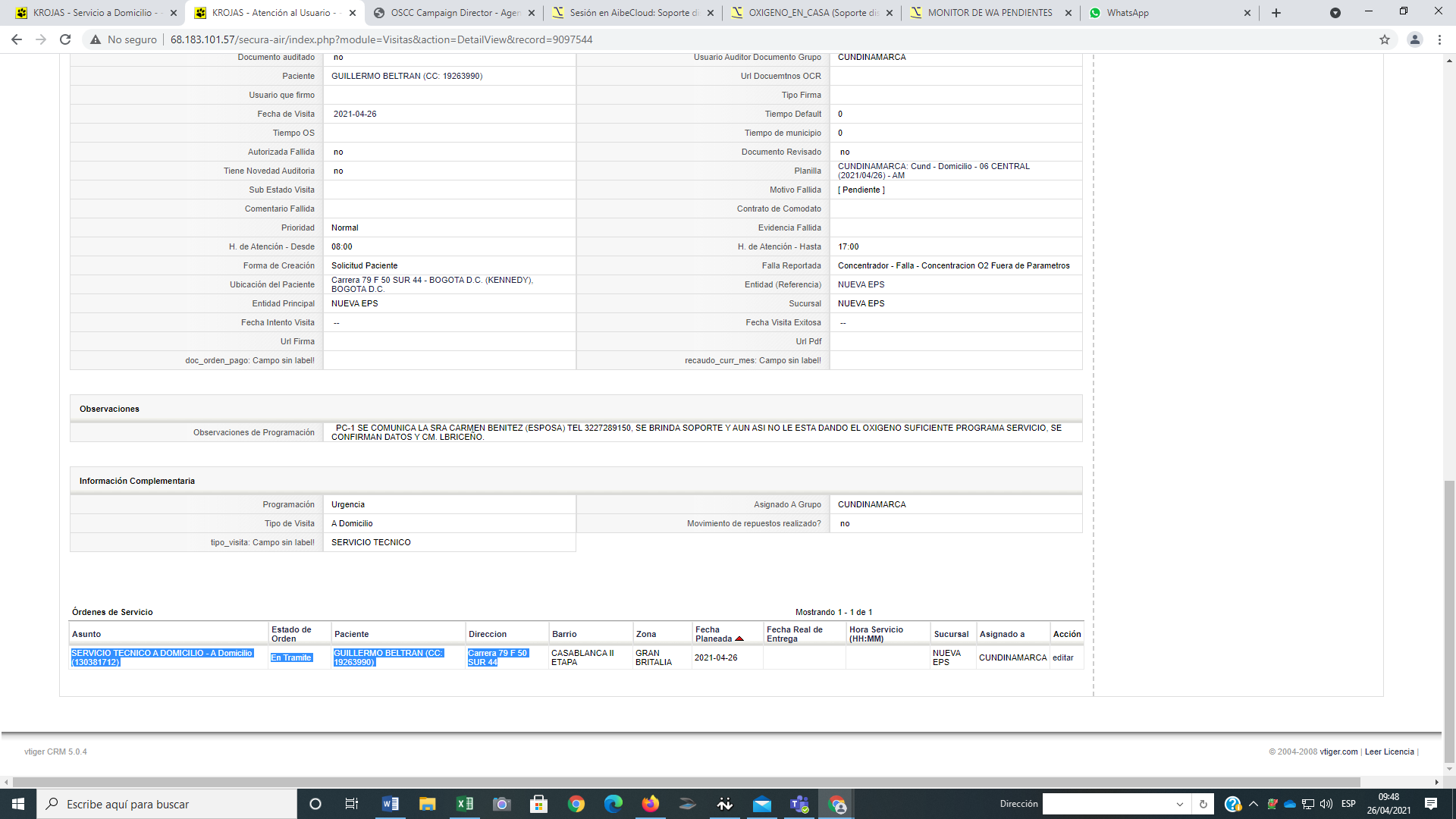Click editar for the service order
This screenshot has width=1456, height=819.
pyautogui.click(x=1063, y=657)
